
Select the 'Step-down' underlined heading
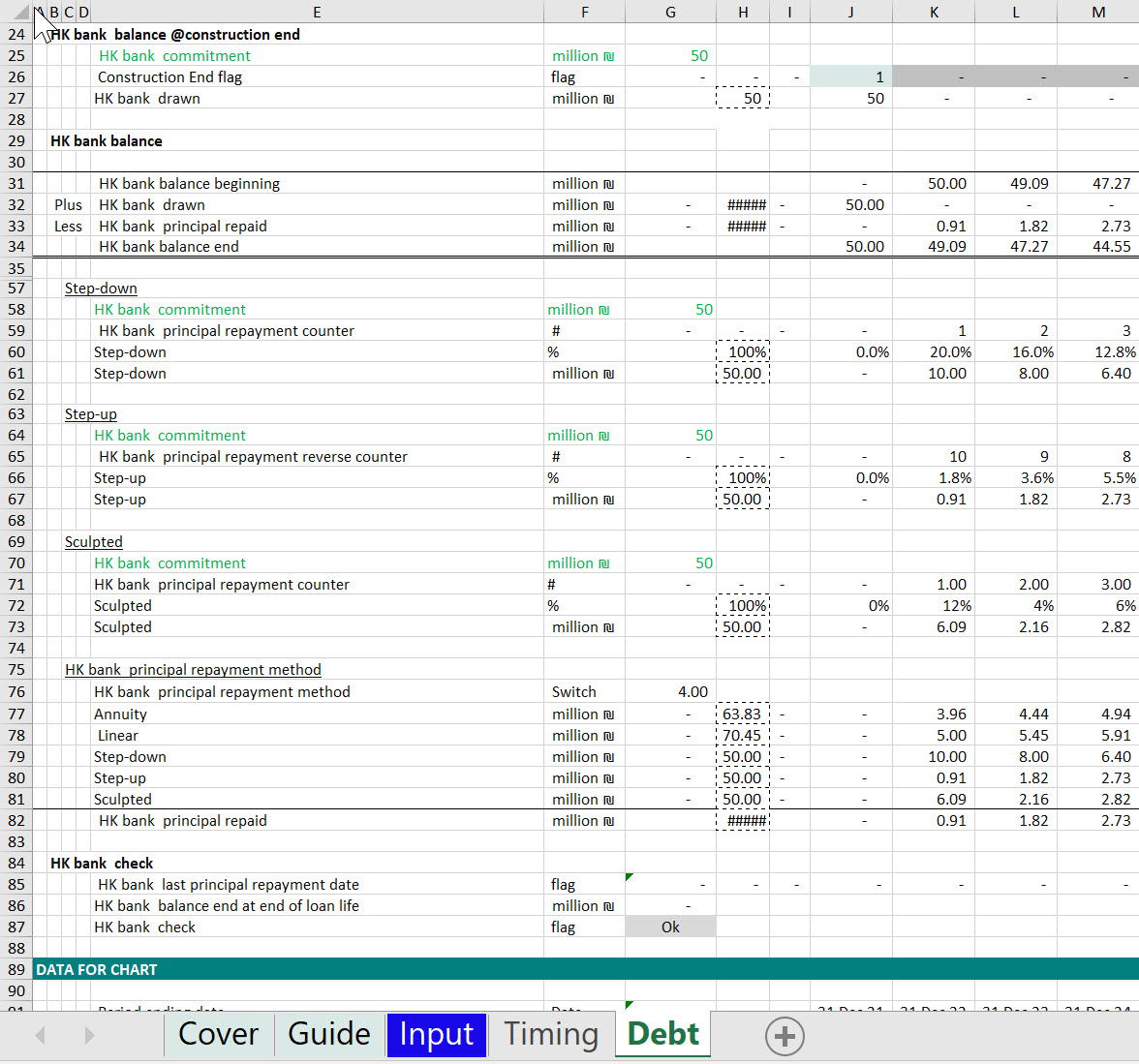(x=101, y=289)
